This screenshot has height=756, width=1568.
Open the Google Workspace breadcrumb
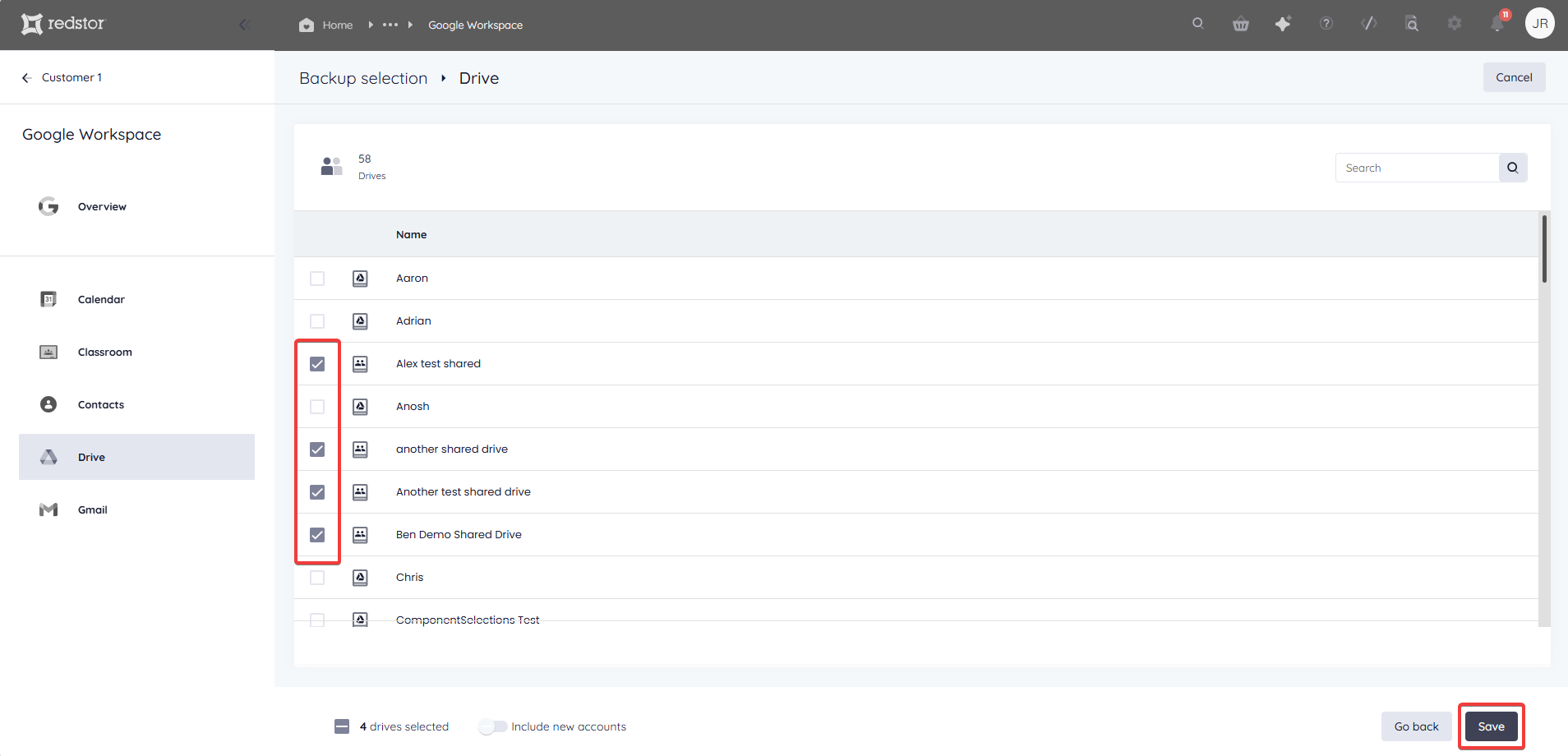coord(475,25)
